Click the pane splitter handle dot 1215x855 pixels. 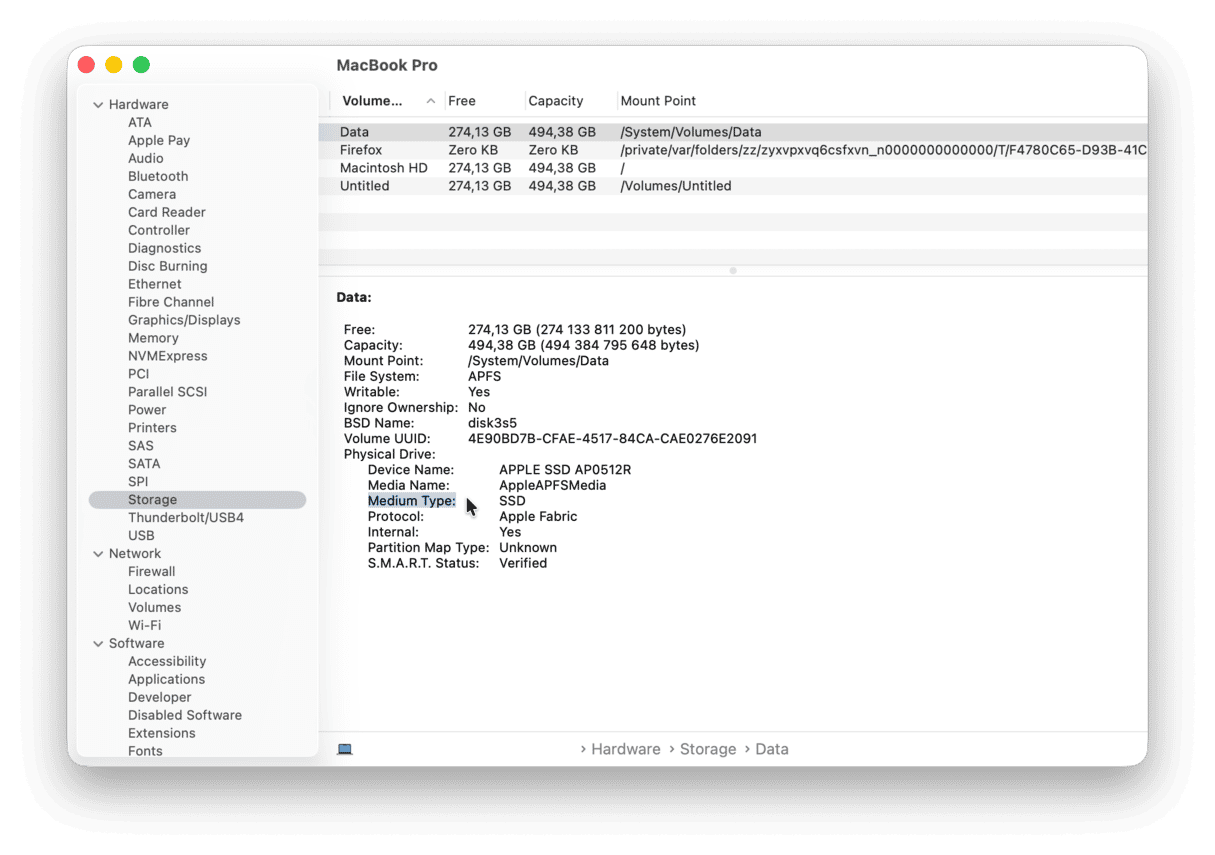coord(733,271)
